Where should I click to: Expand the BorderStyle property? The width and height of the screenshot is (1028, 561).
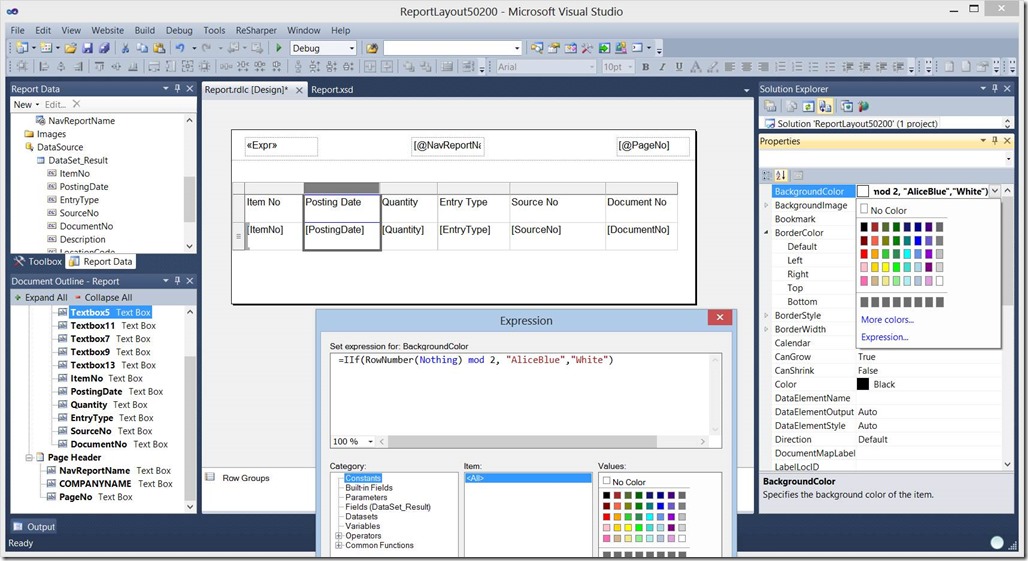point(766,315)
